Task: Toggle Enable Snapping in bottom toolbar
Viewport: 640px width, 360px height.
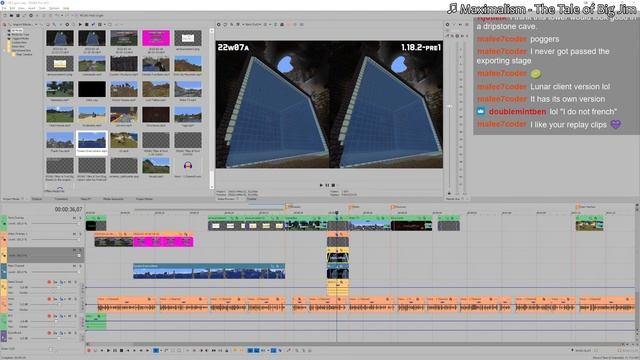Action: pos(250,350)
